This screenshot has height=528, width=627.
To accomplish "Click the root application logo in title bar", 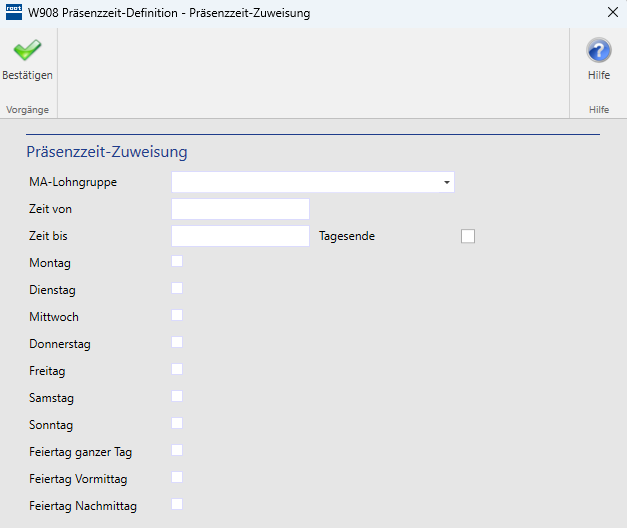I will click(x=14, y=12).
